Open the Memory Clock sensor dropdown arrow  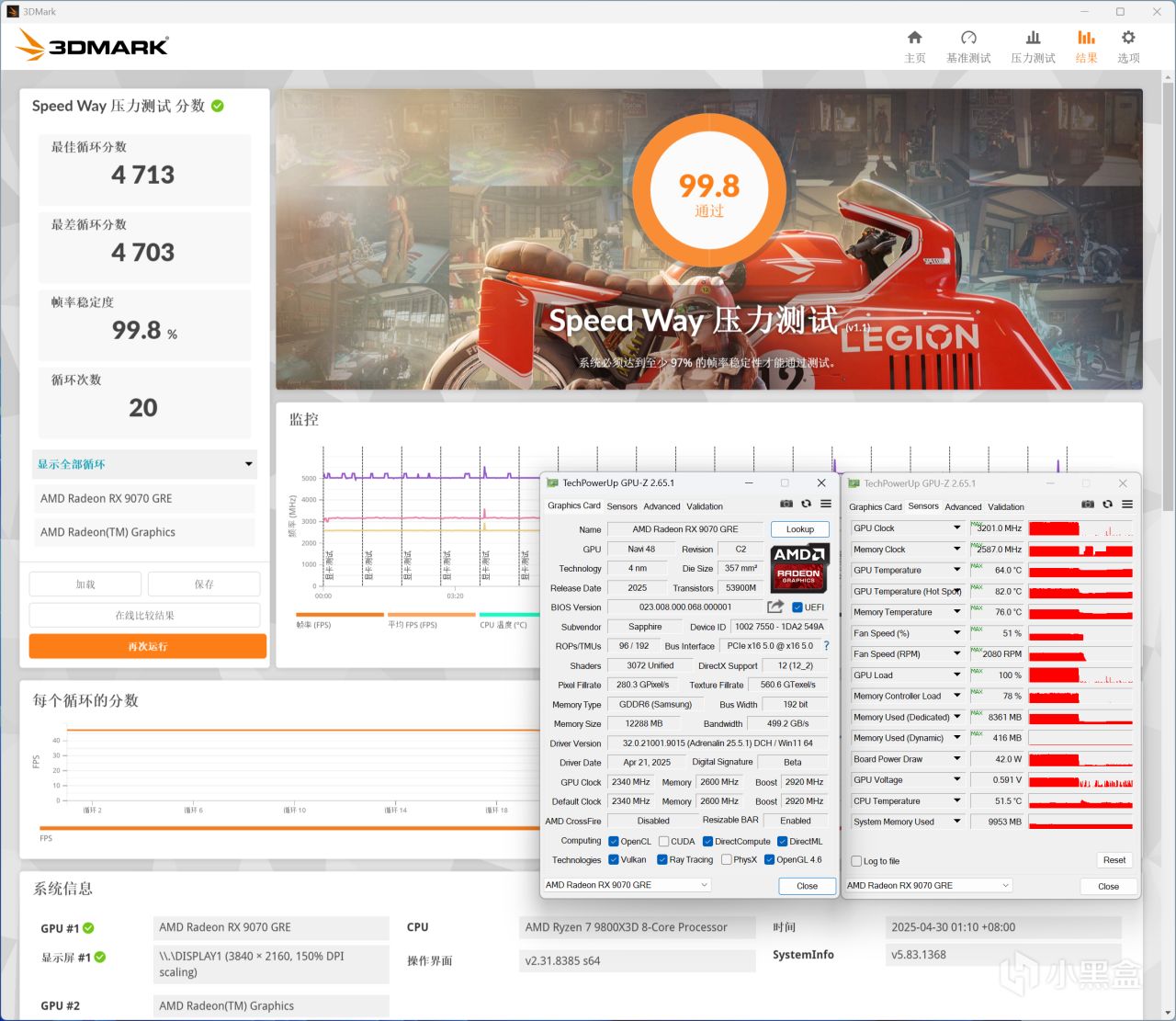[x=956, y=550]
